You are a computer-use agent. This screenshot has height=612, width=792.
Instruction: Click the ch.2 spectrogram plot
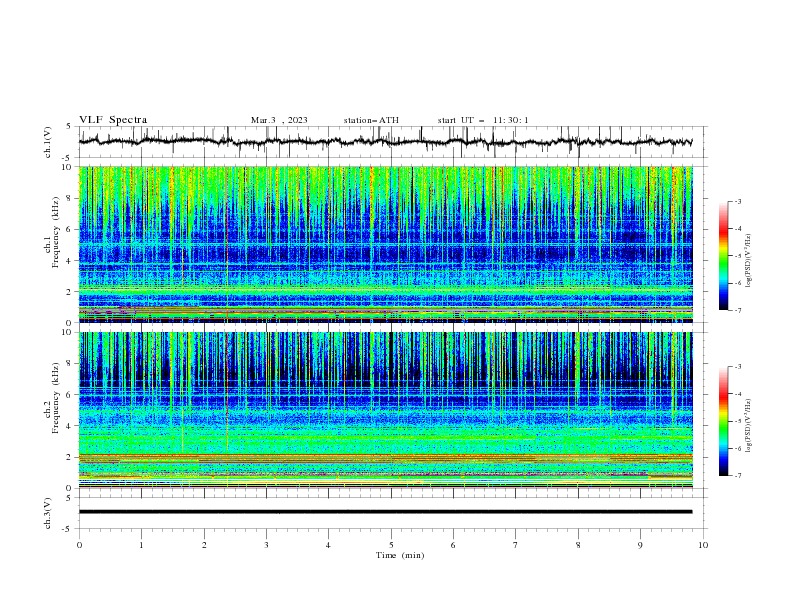tap(385, 410)
